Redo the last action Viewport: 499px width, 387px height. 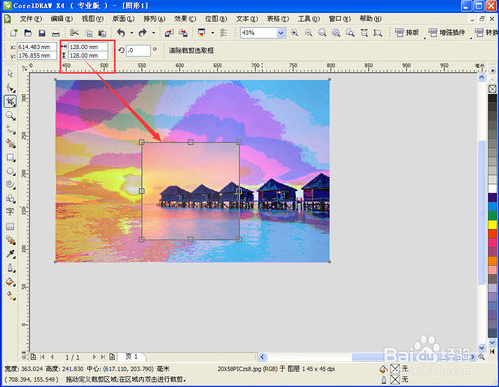[143, 33]
